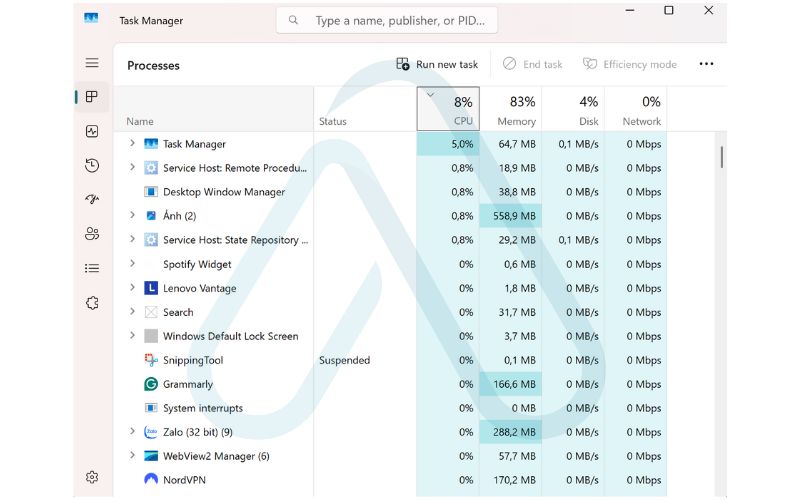
Task: Click the Grammarly green G icon
Action: (151, 384)
